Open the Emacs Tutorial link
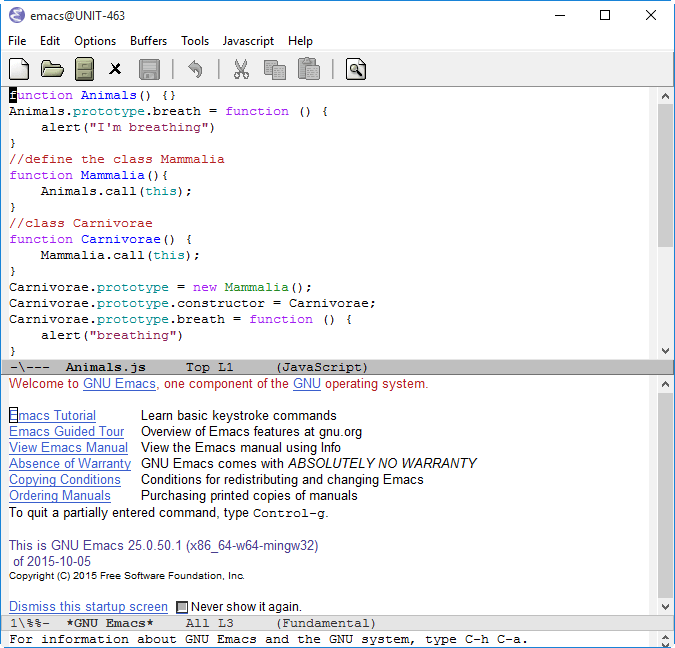Viewport: 675px width, 648px height. [53, 415]
